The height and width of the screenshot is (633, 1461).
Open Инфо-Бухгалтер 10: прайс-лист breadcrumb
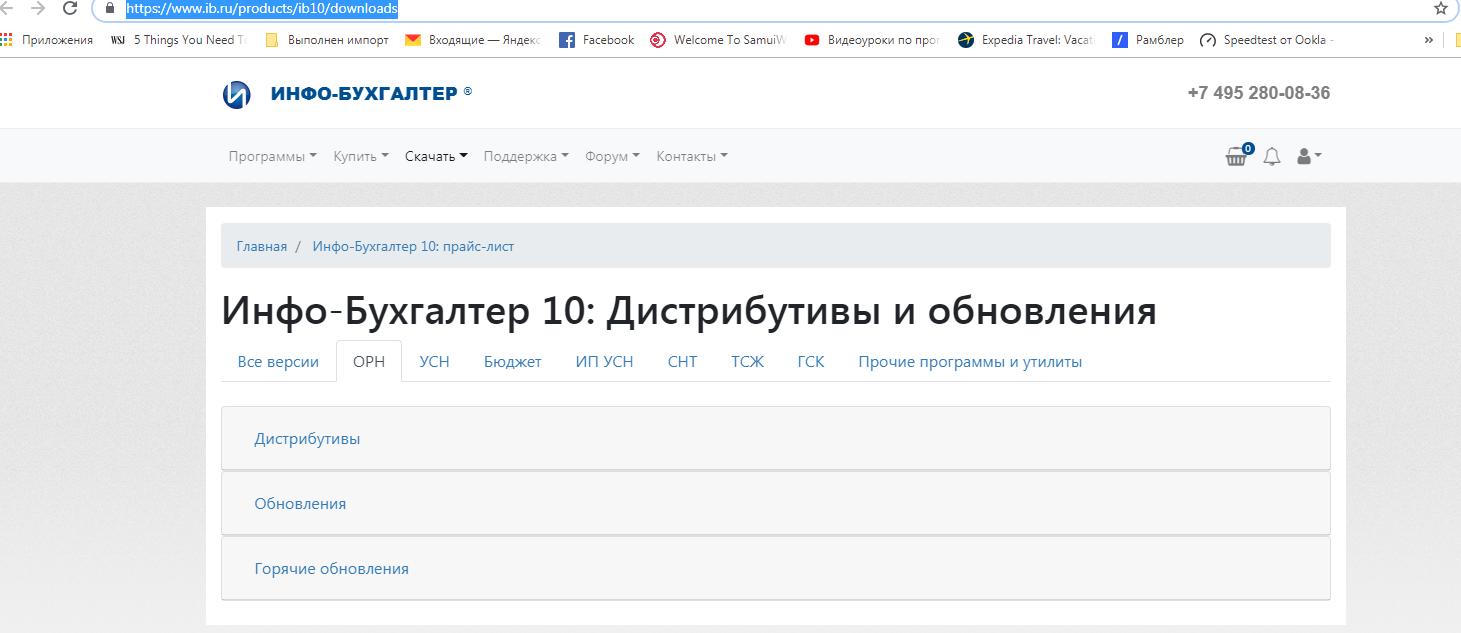click(x=413, y=246)
